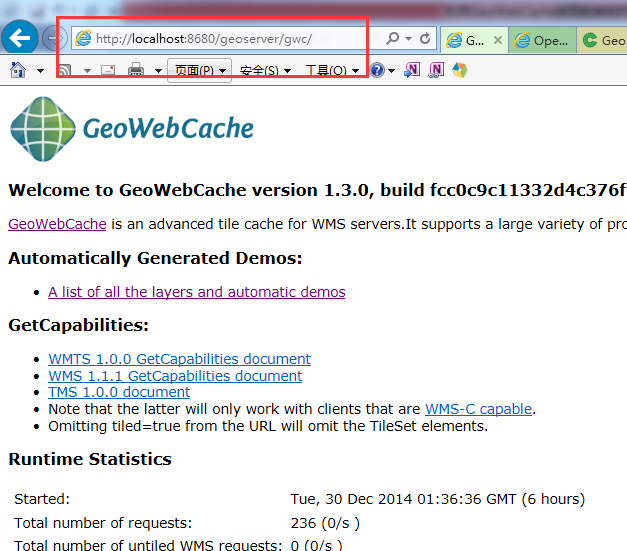Switch to the 'G...' browser tab
627x551 pixels.
[474, 40]
